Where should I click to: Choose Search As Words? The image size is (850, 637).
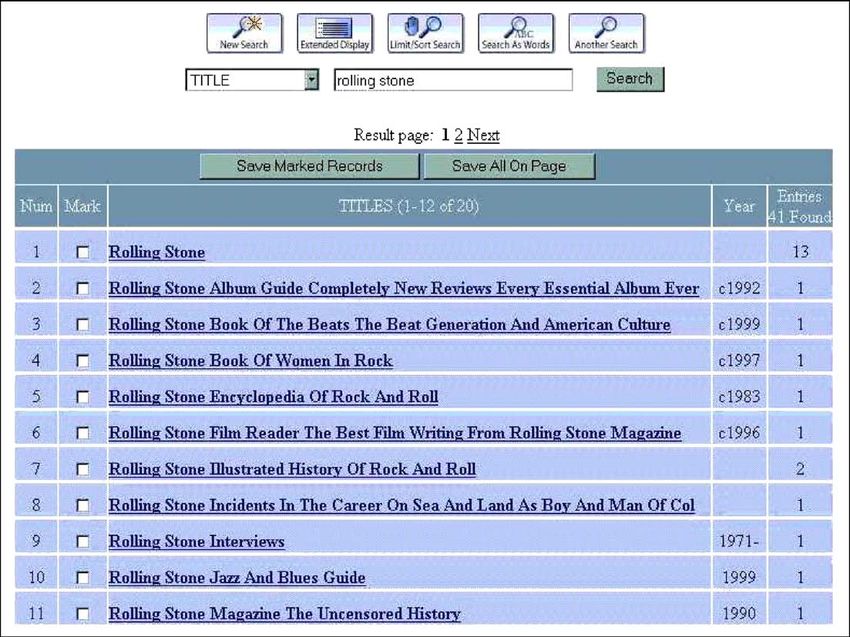(516, 34)
